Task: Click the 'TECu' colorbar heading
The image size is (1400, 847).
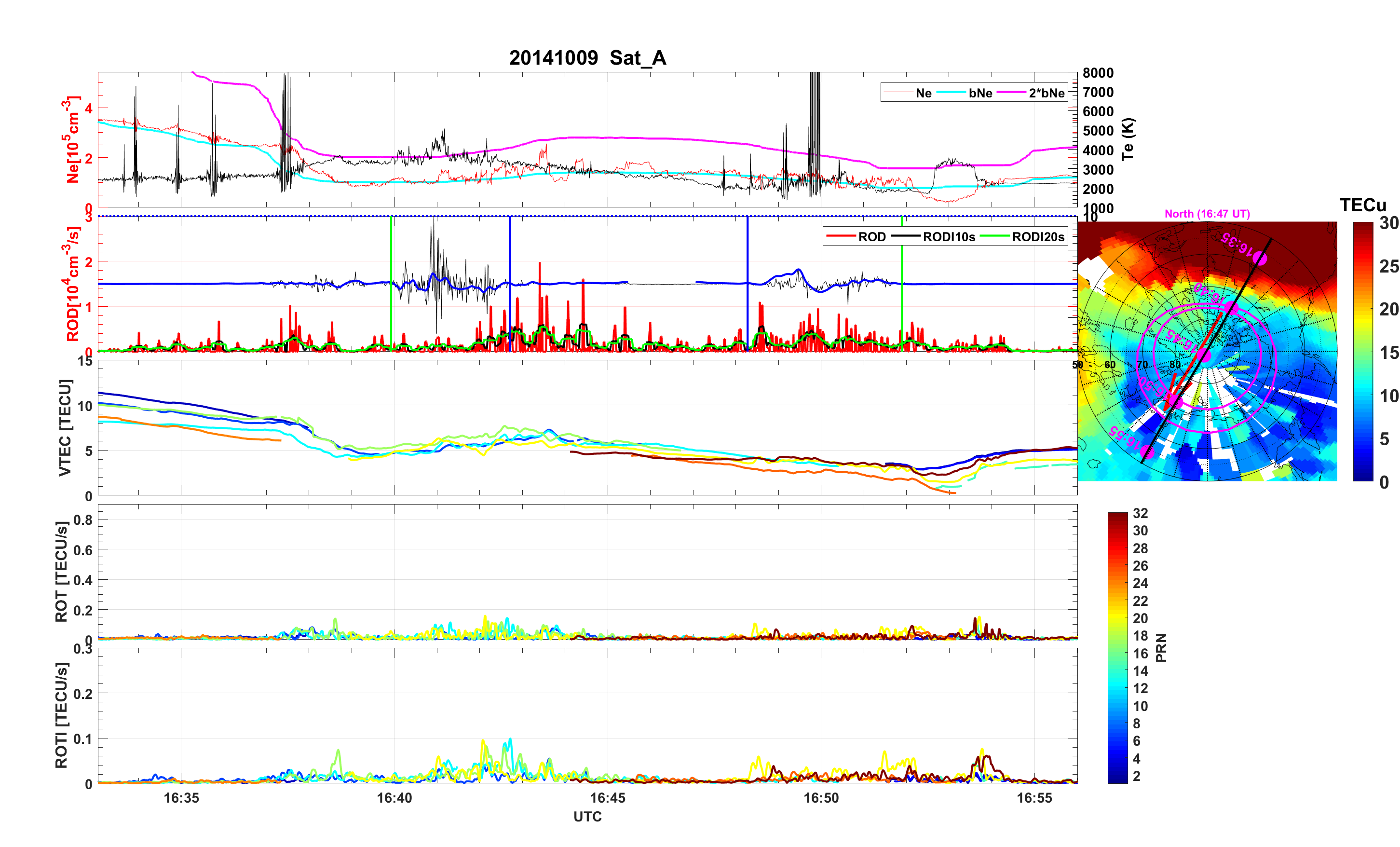Action: [x=1362, y=205]
